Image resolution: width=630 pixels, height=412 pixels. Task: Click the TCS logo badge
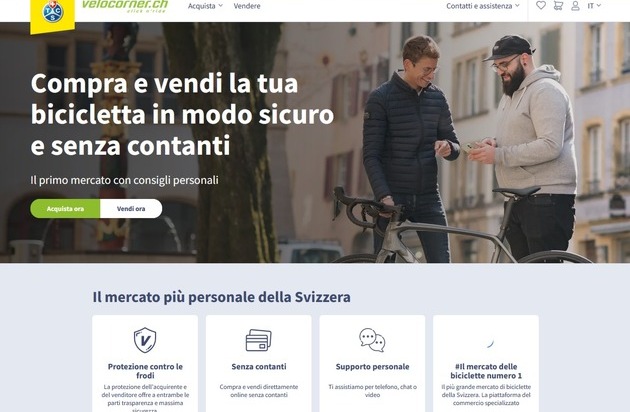(x=53, y=13)
